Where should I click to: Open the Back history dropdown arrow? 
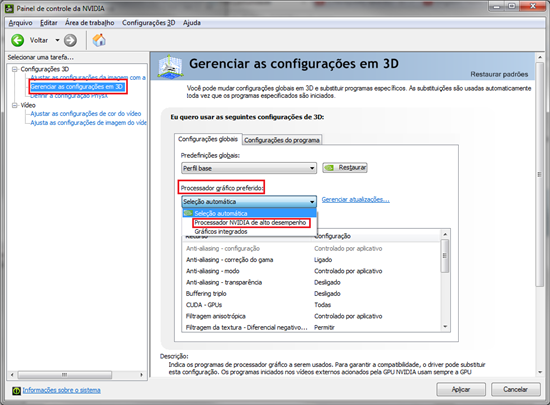point(57,40)
